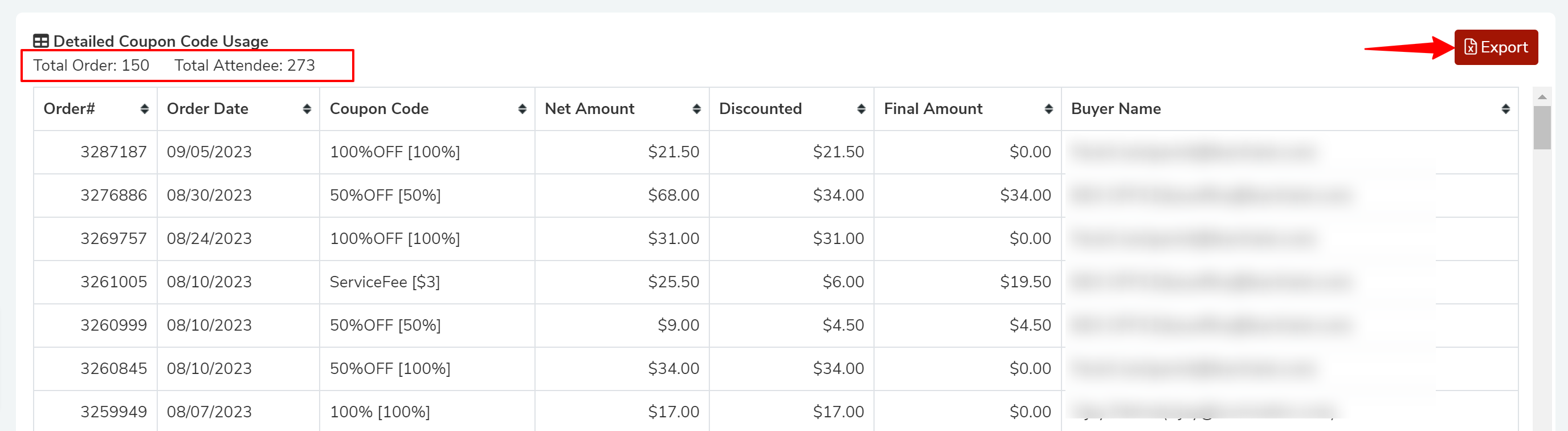Screen dimensions: 1568x431
Task: Click the Final Amount sort icon
Action: (x=1048, y=109)
